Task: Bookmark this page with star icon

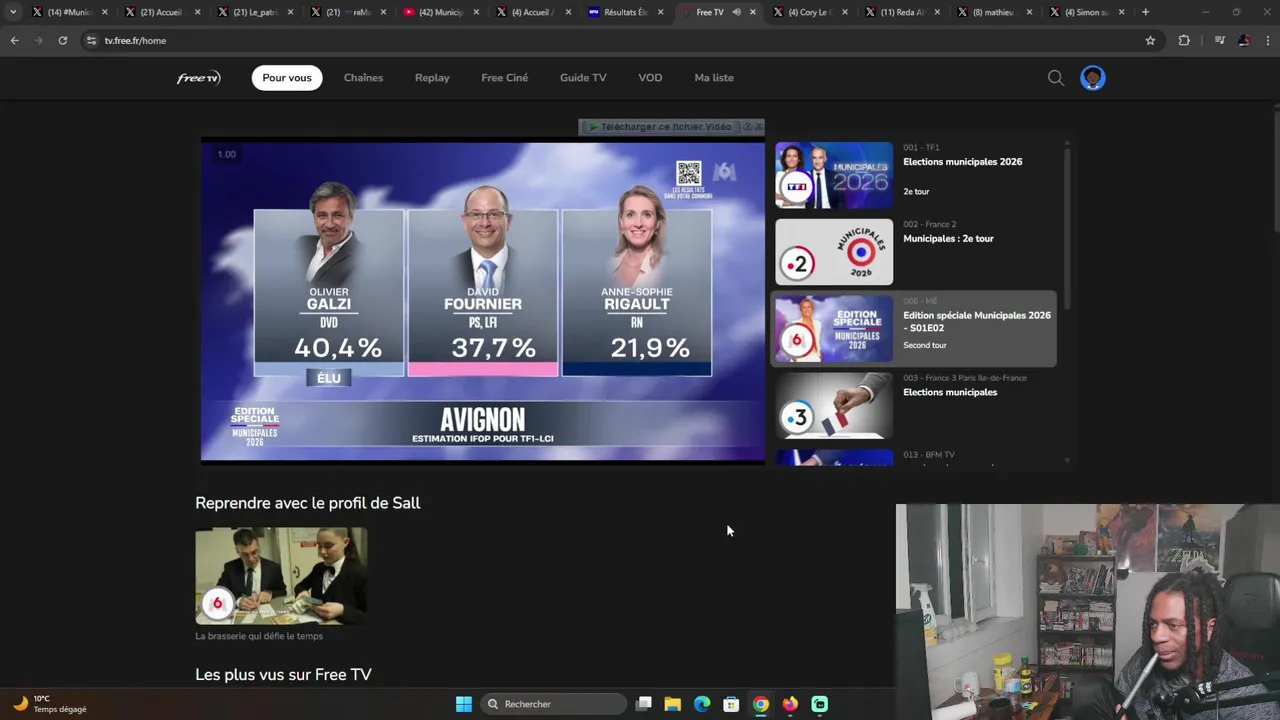Action: [x=1150, y=40]
